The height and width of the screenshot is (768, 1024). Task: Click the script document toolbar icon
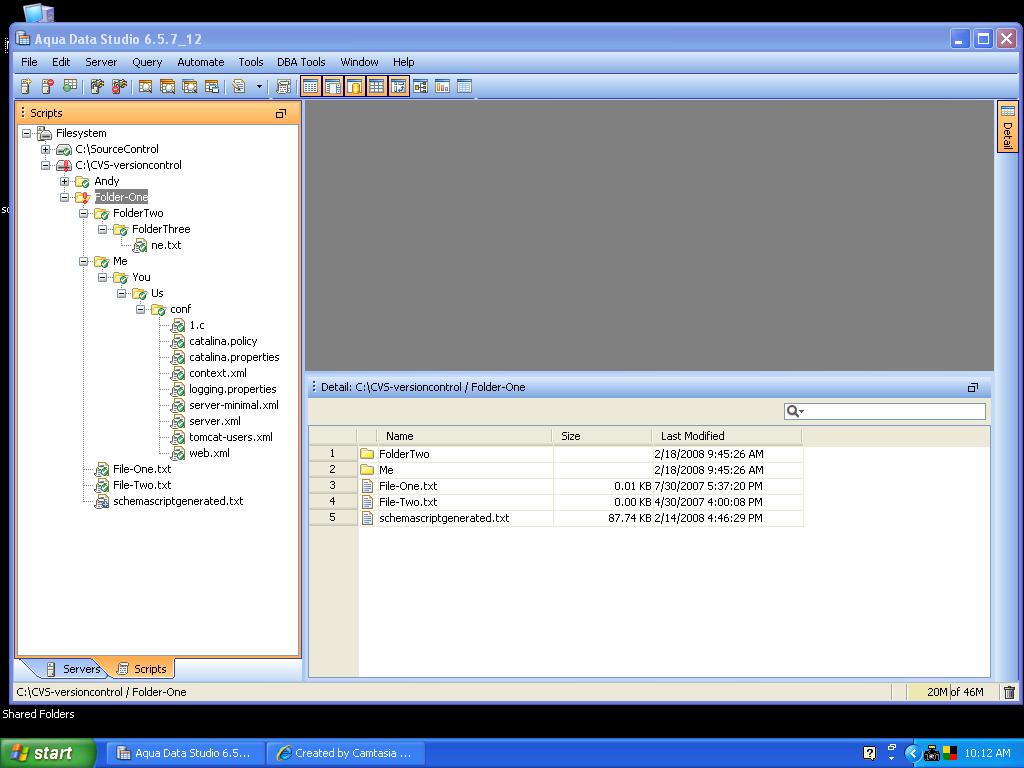tap(239, 86)
